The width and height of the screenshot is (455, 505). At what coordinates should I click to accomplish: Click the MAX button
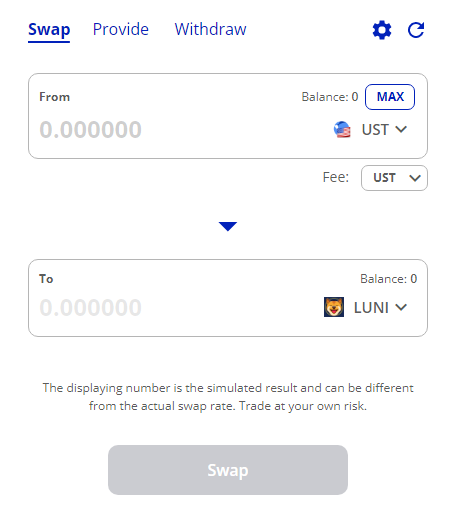(390, 97)
